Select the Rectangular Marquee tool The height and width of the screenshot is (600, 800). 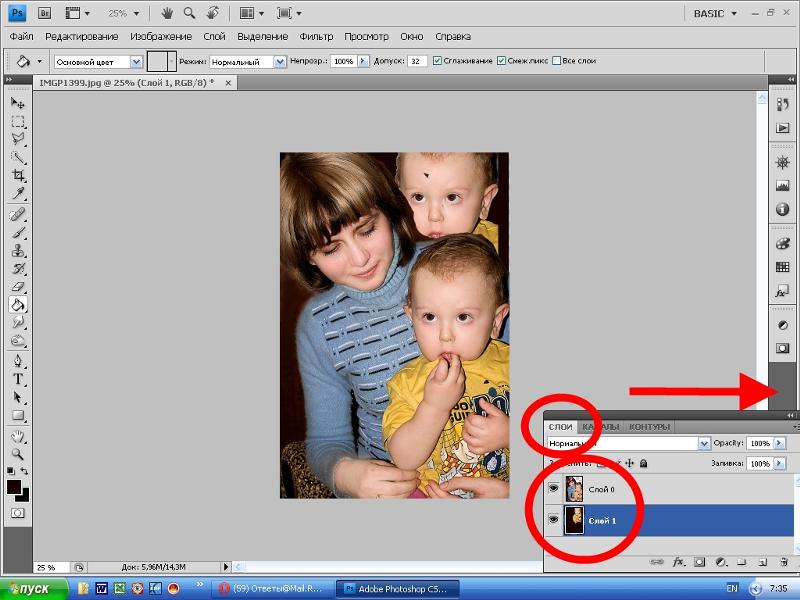[18, 122]
